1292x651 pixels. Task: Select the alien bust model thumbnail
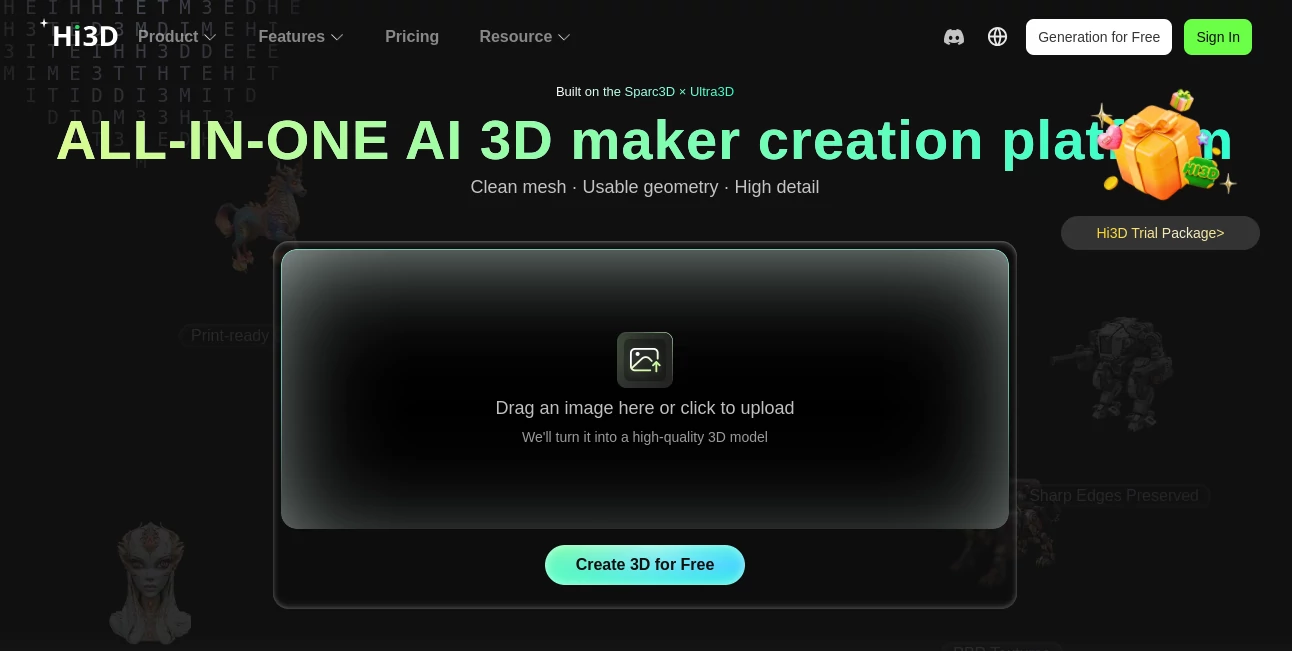pyautogui.click(x=150, y=583)
